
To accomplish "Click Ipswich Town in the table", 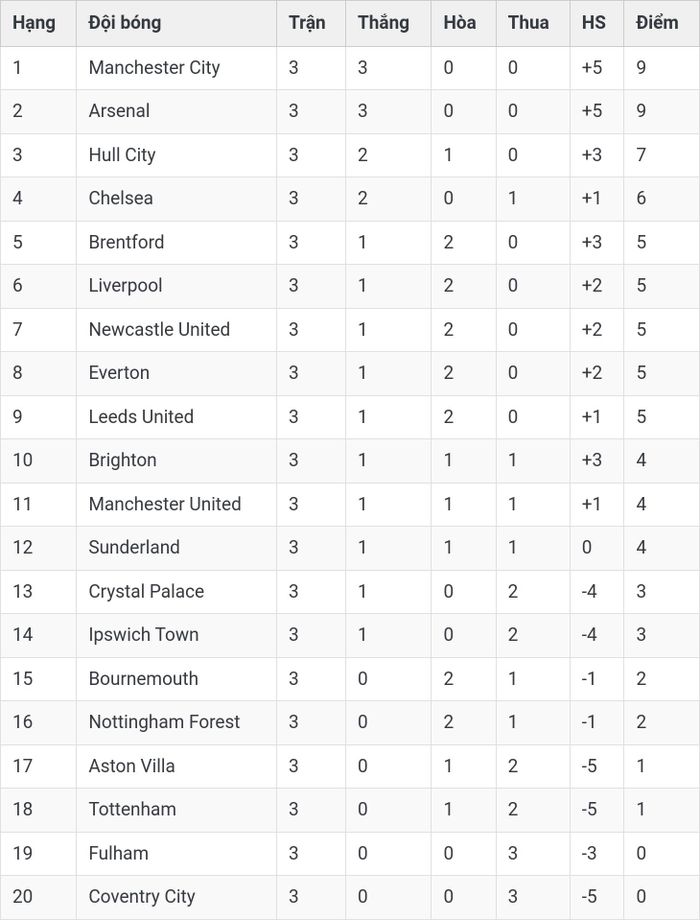I will coord(144,635).
